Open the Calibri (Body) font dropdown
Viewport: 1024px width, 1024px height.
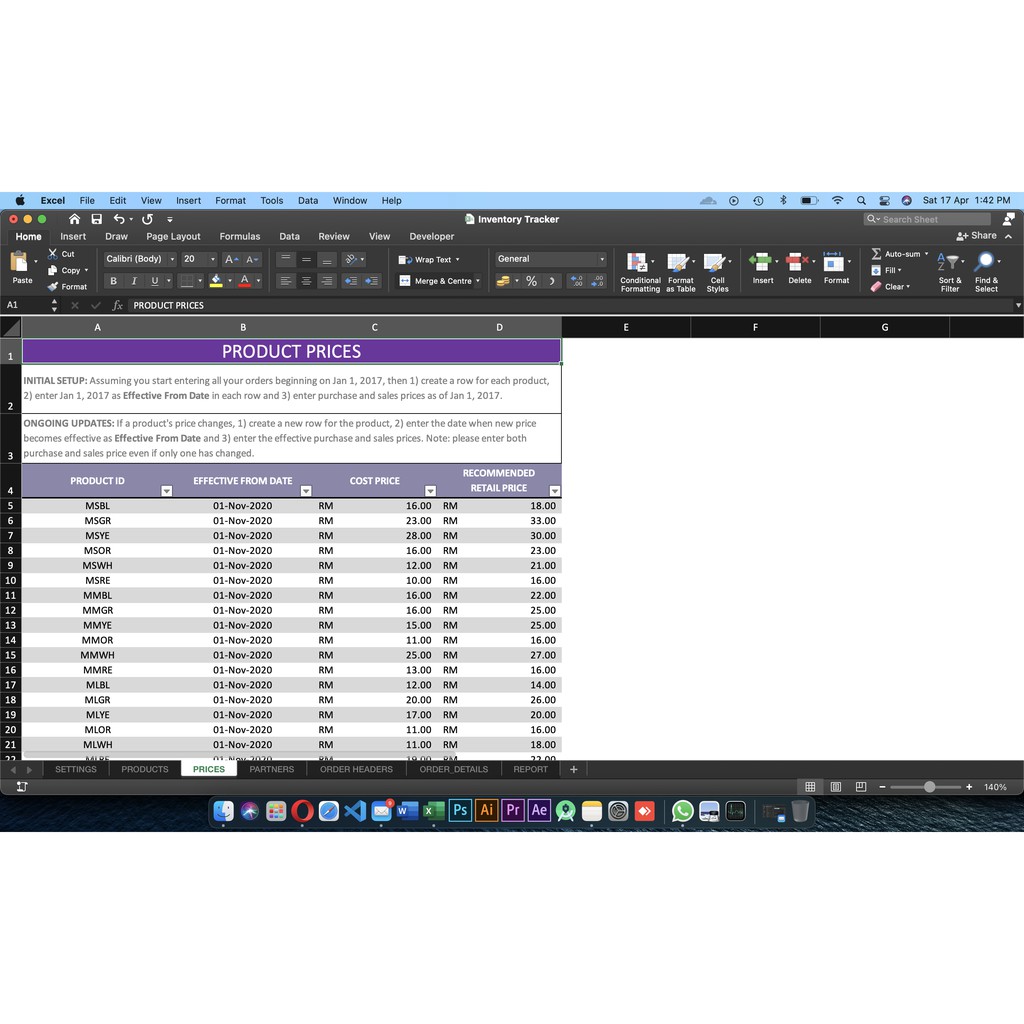[x=172, y=259]
